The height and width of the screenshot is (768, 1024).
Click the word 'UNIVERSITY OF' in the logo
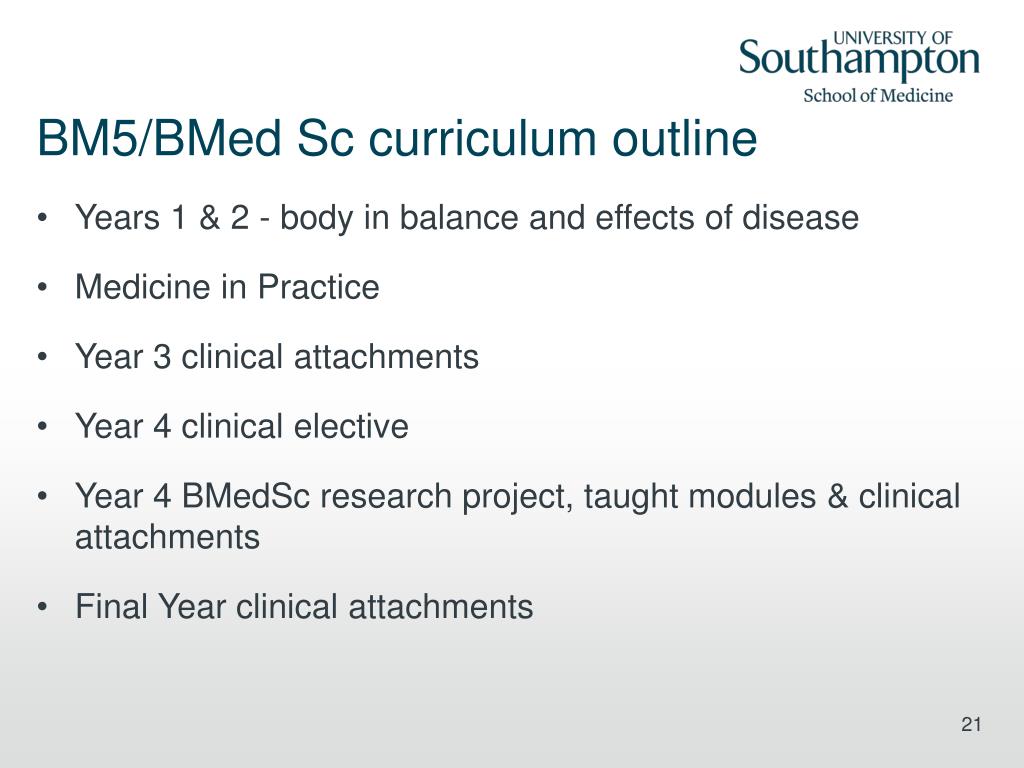[893, 39]
